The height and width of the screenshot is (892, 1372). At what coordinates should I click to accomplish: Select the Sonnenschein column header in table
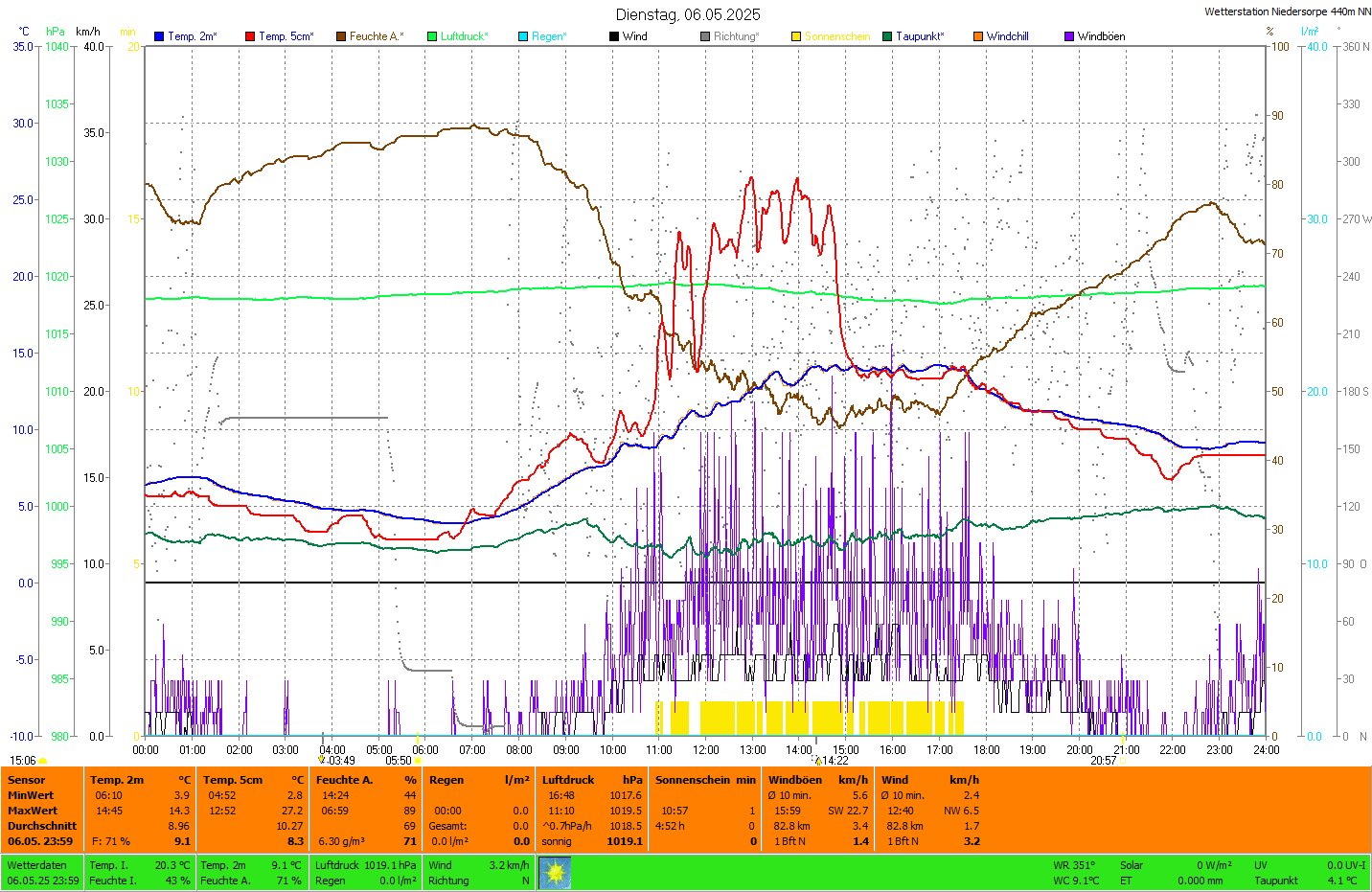coord(695,780)
